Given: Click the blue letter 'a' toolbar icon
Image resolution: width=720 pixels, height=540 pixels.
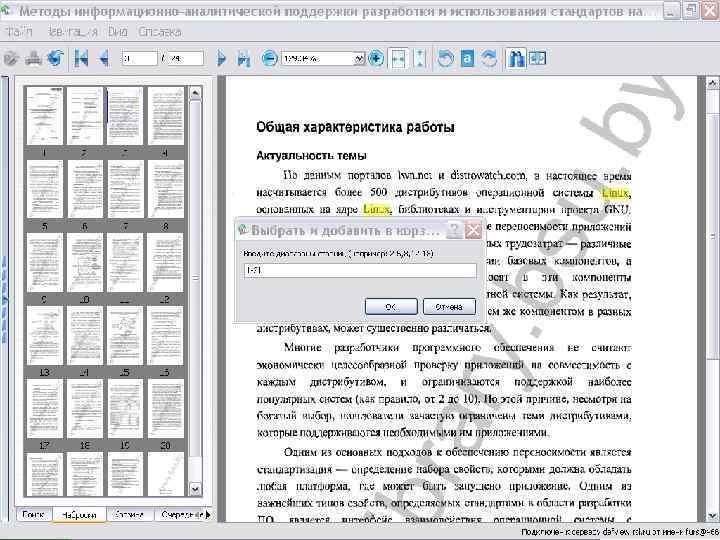Looking at the screenshot, I should point(467,59).
